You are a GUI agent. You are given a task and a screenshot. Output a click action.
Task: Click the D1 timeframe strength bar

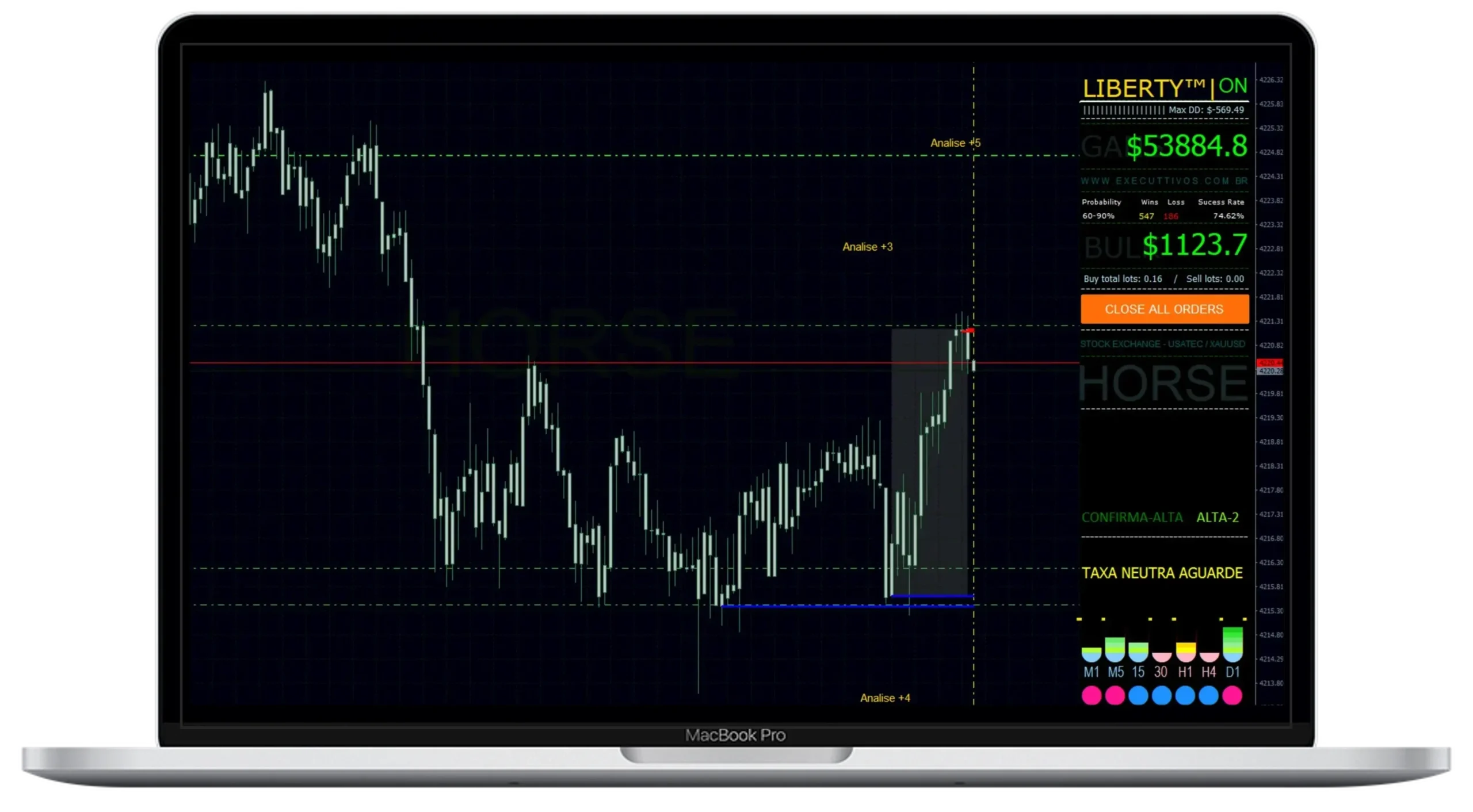1232,645
